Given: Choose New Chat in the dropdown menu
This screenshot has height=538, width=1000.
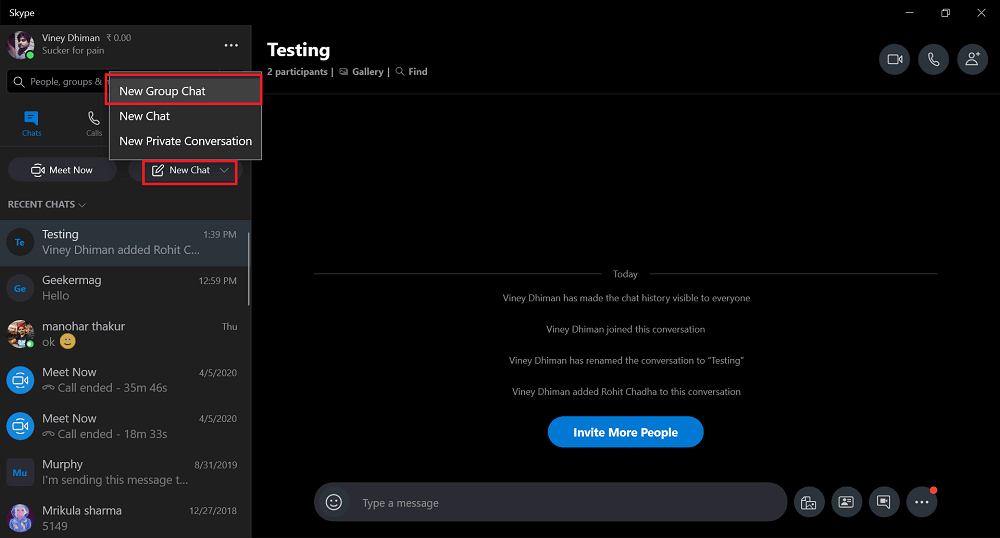Looking at the screenshot, I should 185,116.
